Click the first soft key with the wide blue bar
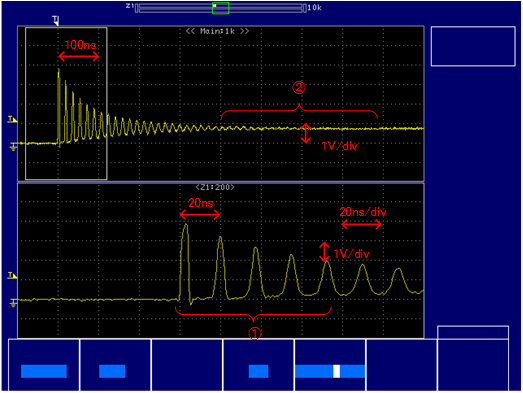Image resolution: width=523 pixels, height=393 pixels. [44, 365]
